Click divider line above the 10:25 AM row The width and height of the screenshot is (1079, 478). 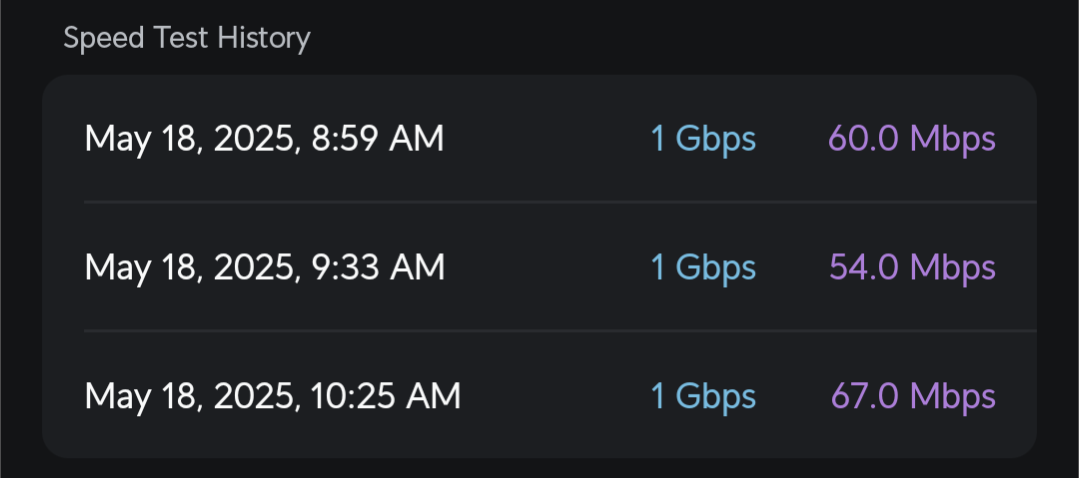[x=560, y=331]
